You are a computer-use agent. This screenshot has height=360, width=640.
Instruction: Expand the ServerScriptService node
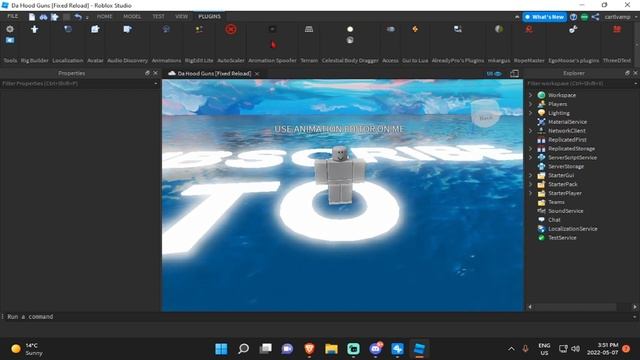(531, 158)
